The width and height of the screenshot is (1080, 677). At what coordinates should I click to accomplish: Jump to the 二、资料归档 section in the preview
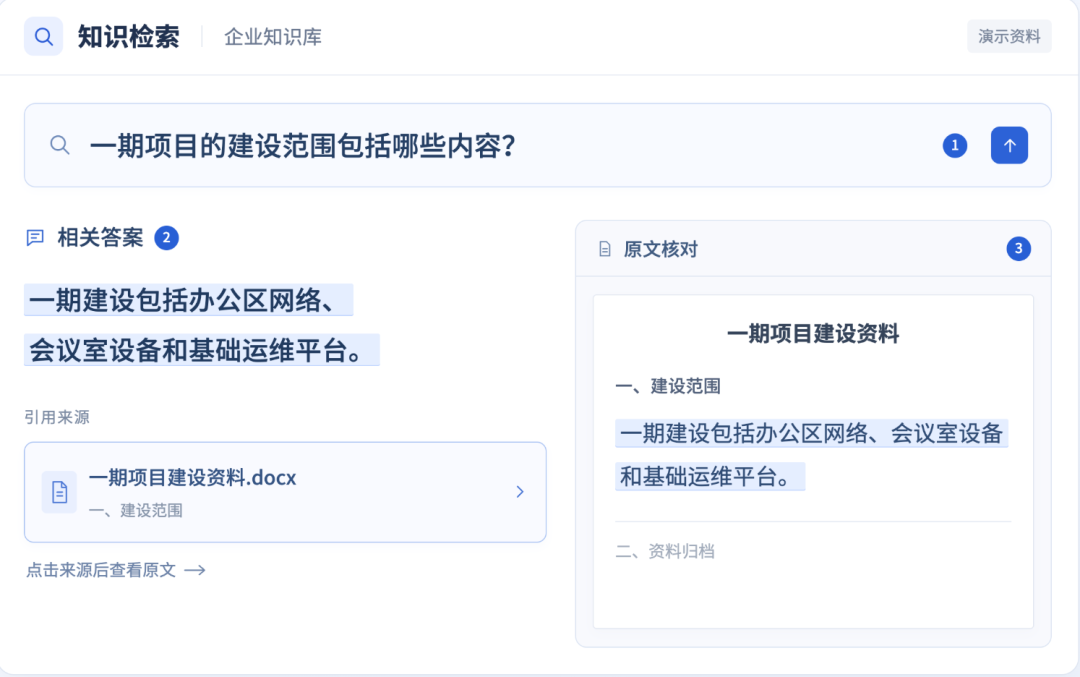point(665,551)
